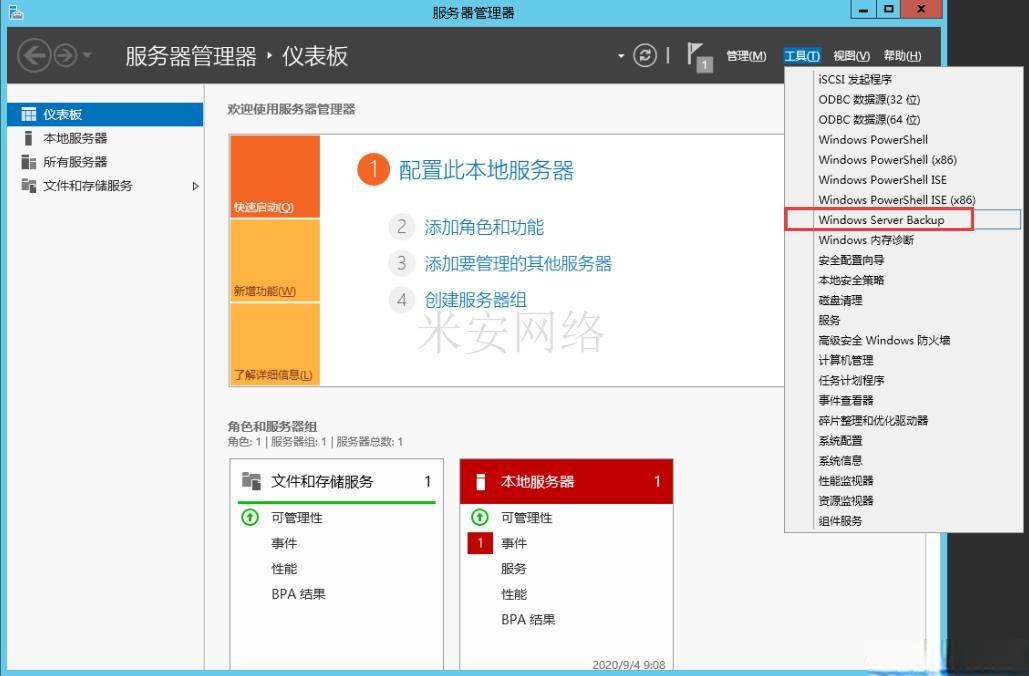The width and height of the screenshot is (1029, 676).
Task: Expand 文件和存储服务 sidebar arrow
Action: click(x=195, y=186)
